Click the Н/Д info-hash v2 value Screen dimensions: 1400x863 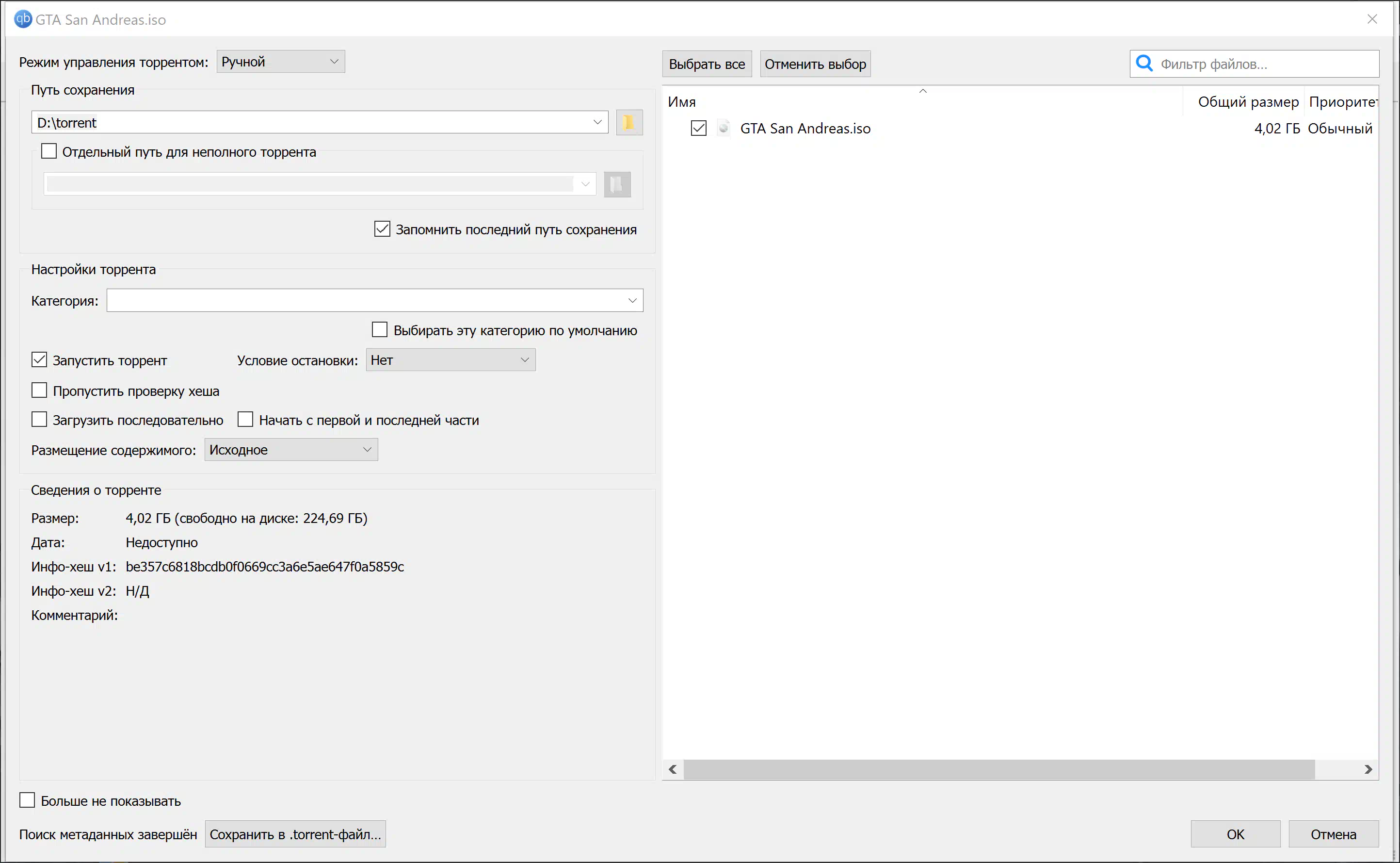pos(138,591)
